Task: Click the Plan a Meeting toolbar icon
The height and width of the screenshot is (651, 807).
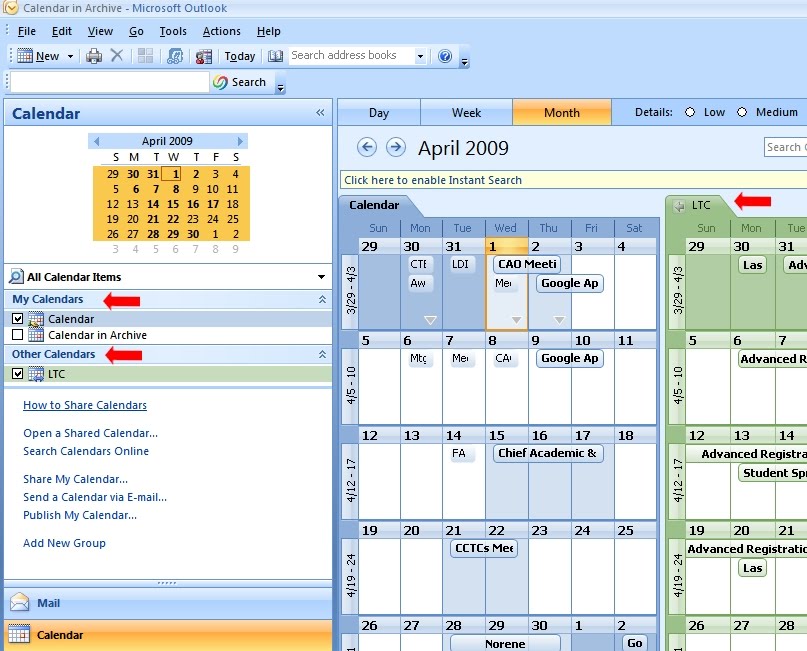Action: point(175,56)
